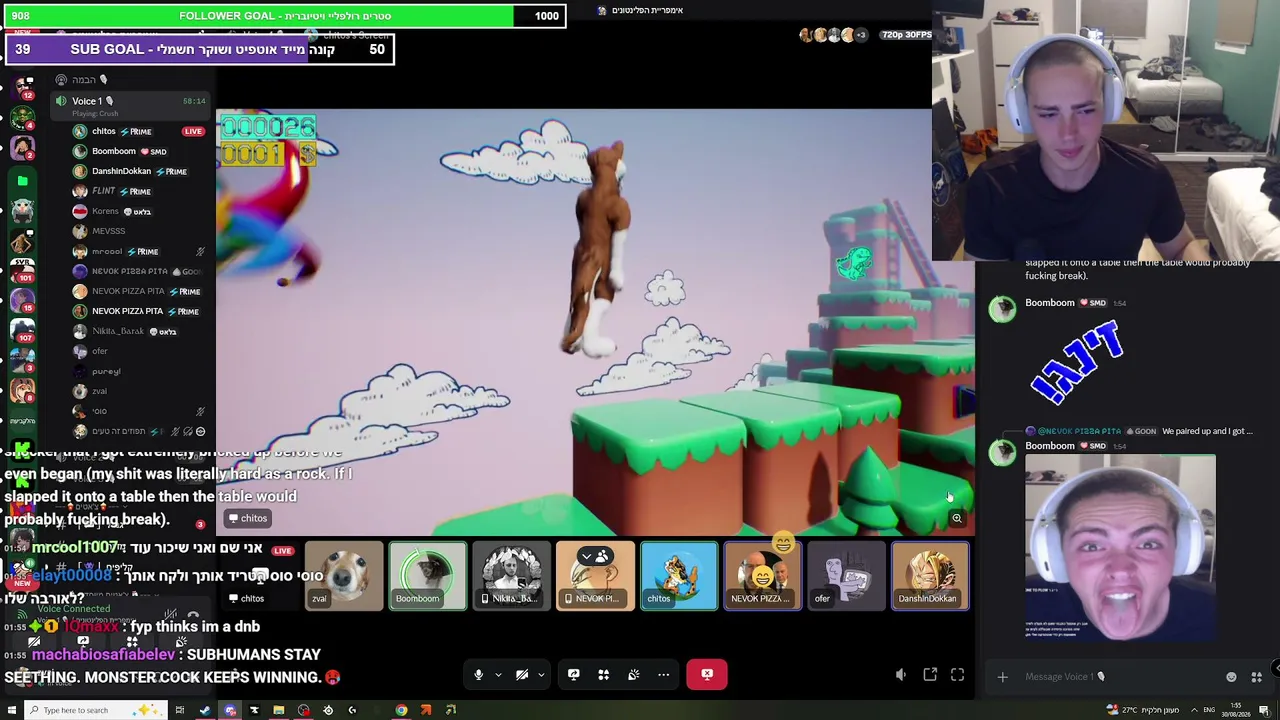The height and width of the screenshot is (720, 1280).
Task: Open Steam from the taskbar
Action: (204, 710)
